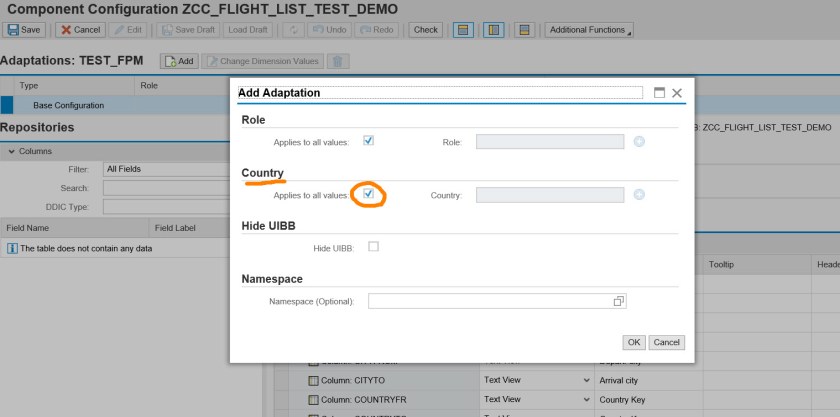Viewport: 840px width, 417px height.
Task: Open the Filter dropdown showing All Fields
Action: coord(166,169)
